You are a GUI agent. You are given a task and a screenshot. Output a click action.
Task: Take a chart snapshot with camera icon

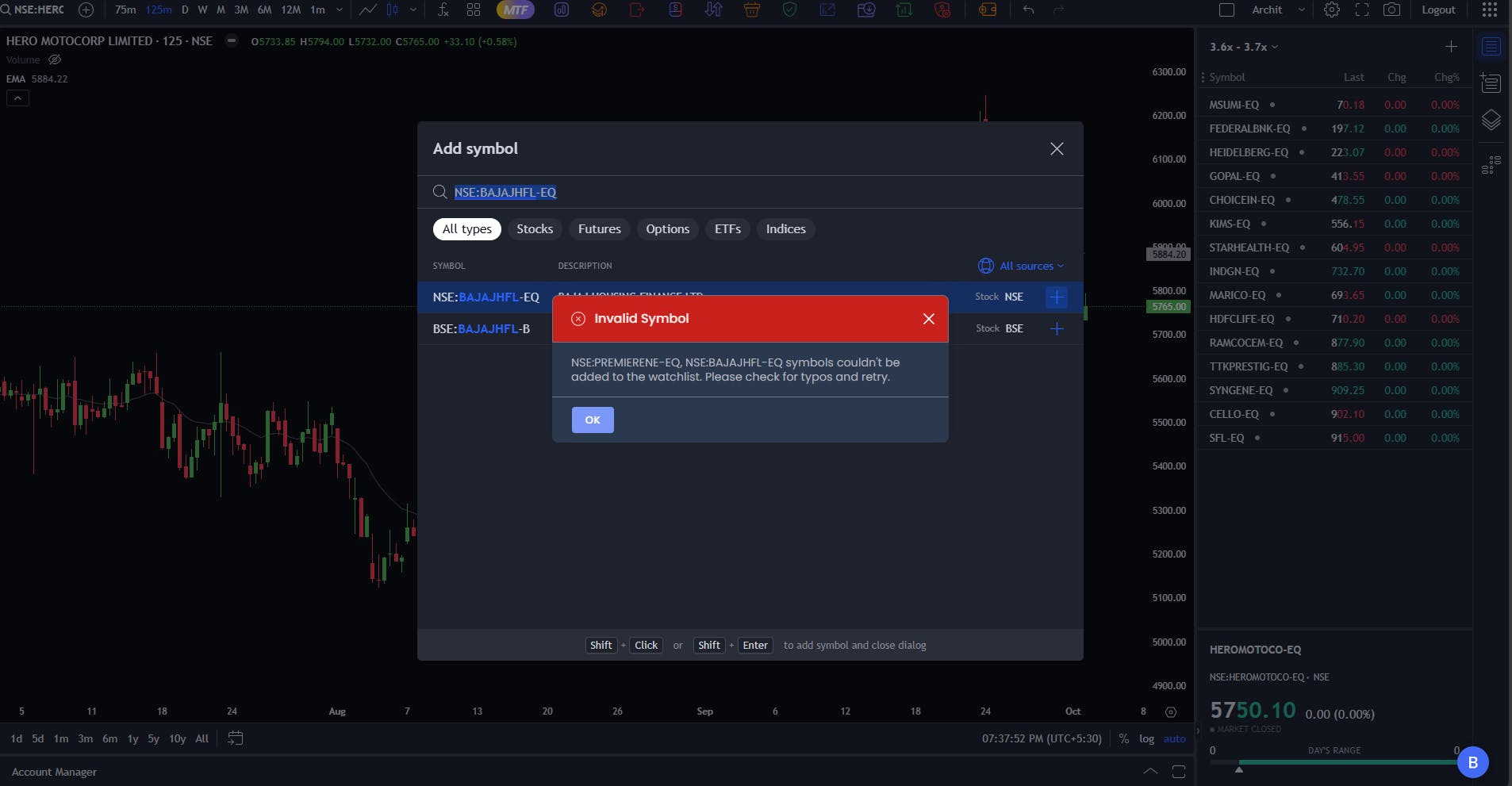pos(1391,10)
